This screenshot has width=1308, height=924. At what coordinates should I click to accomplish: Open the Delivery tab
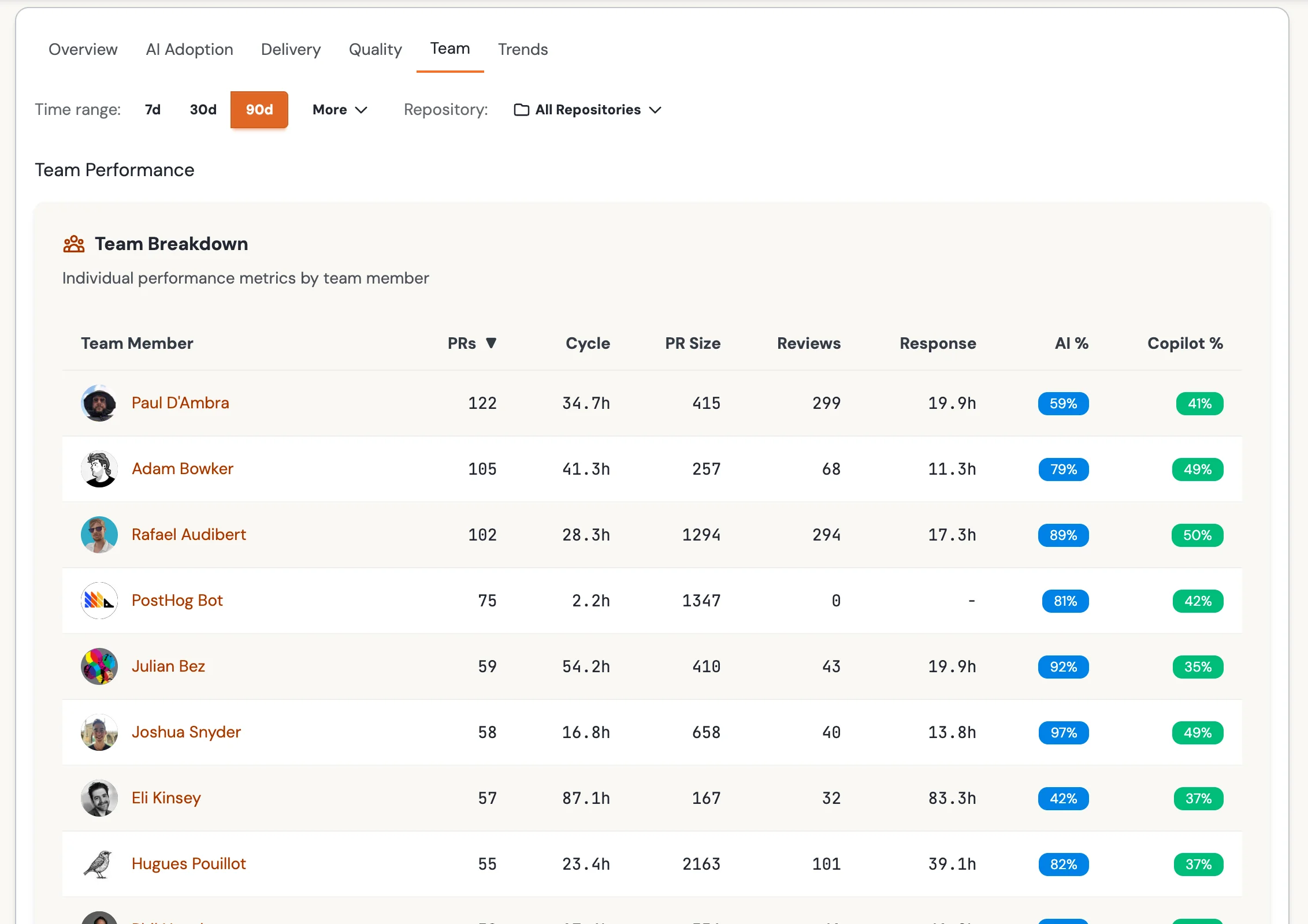click(291, 50)
